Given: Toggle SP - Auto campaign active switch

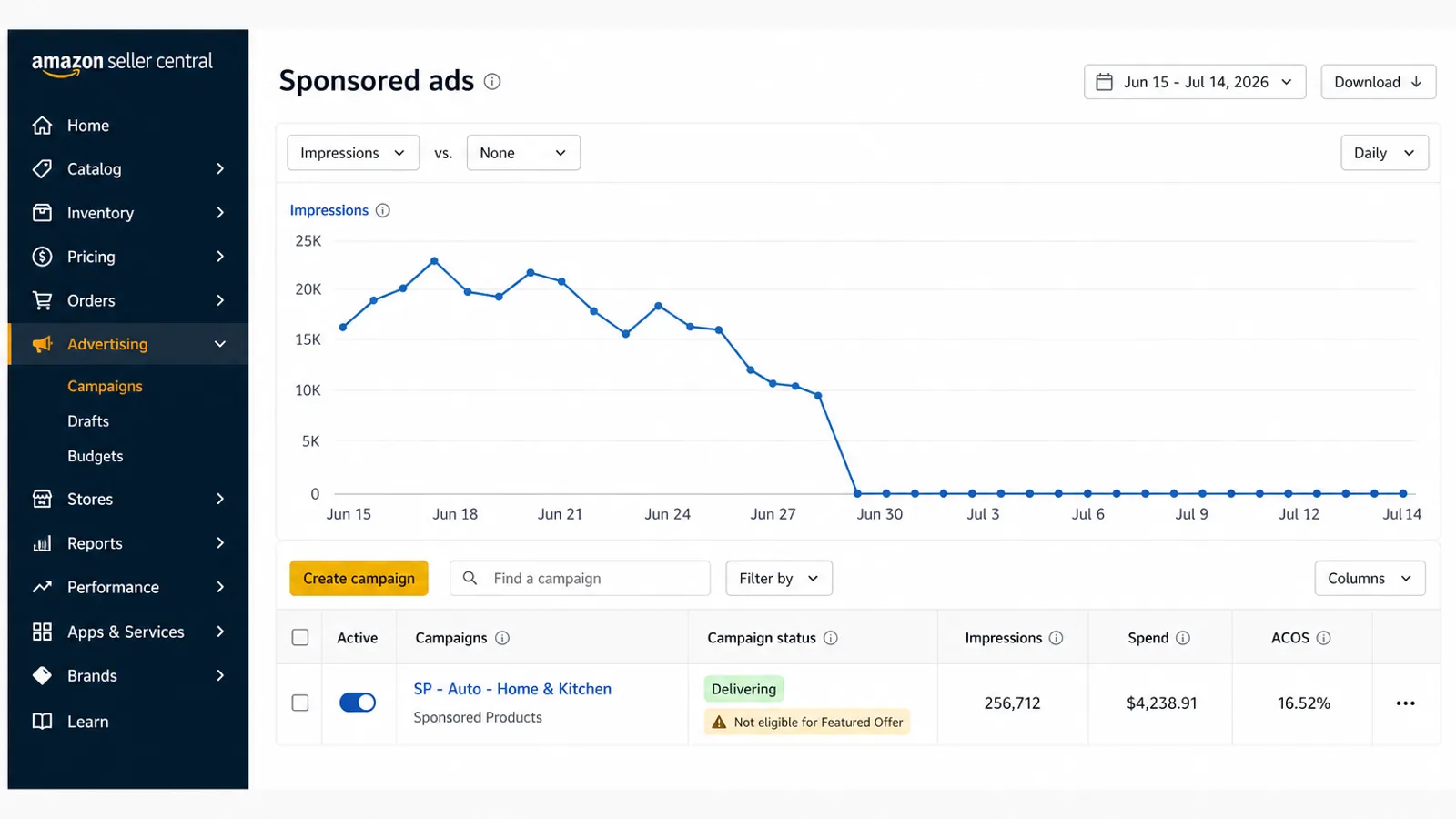Looking at the screenshot, I should coord(358,703).
